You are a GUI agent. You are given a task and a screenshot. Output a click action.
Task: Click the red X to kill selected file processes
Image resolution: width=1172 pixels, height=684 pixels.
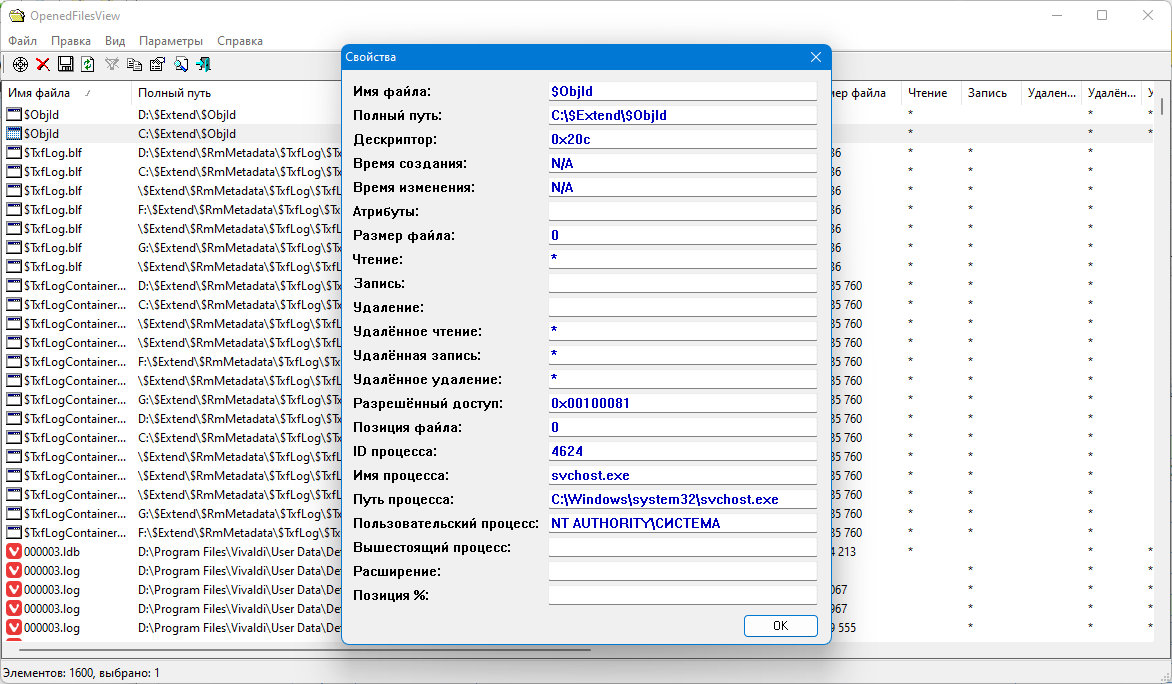click(x=43, y=64)
